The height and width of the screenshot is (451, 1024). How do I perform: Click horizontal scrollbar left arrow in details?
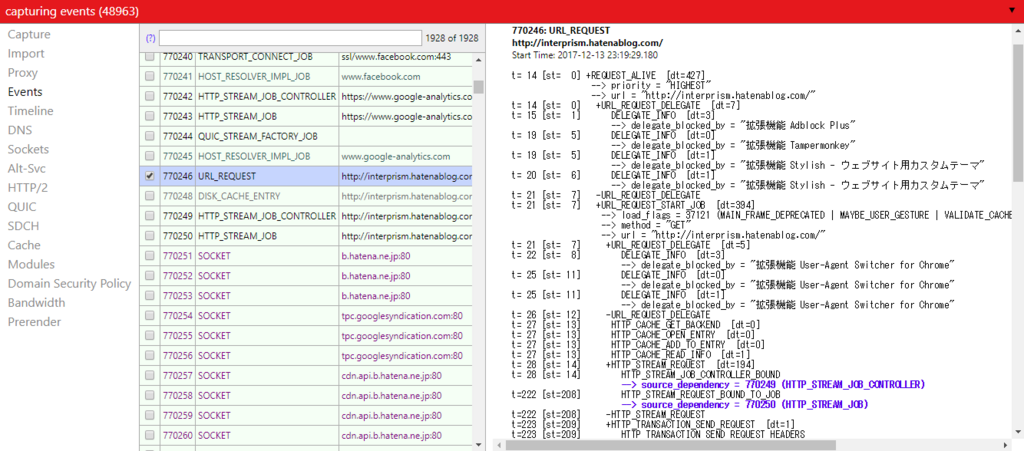tap(500, 444)
